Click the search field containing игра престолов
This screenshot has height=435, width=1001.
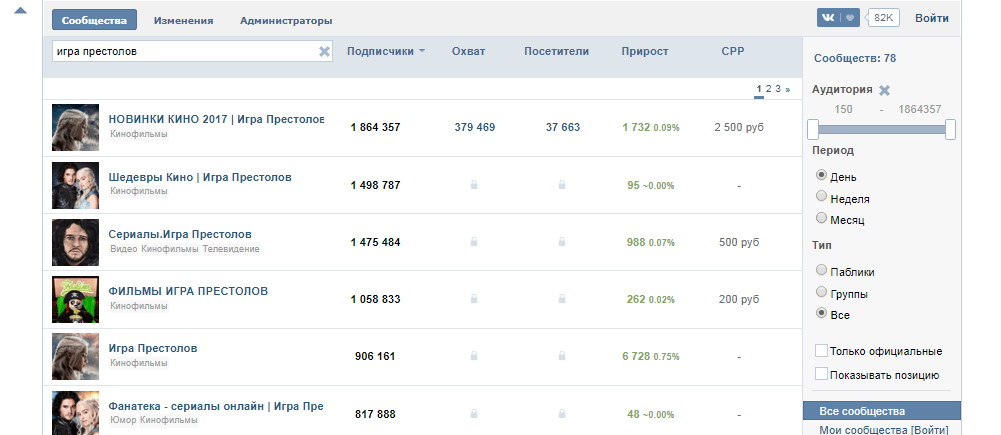point(185,52)
